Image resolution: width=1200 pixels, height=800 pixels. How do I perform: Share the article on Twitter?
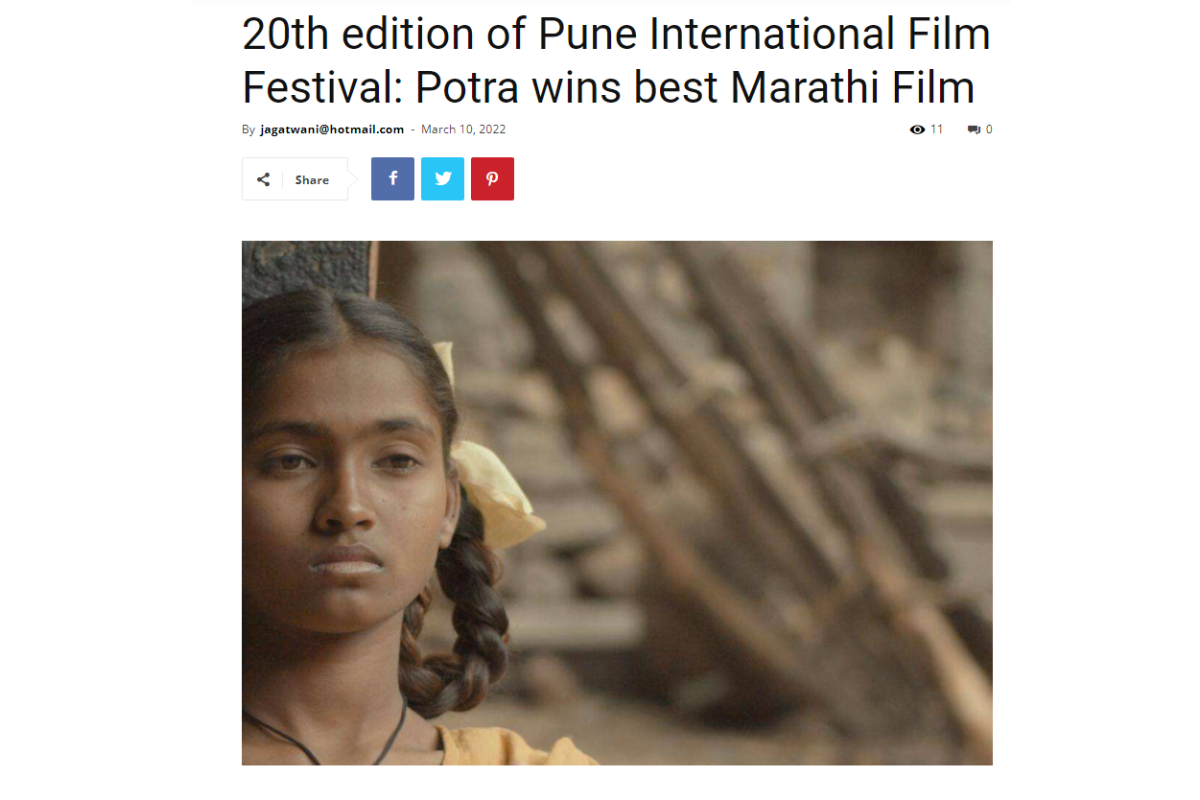[442, 179]
